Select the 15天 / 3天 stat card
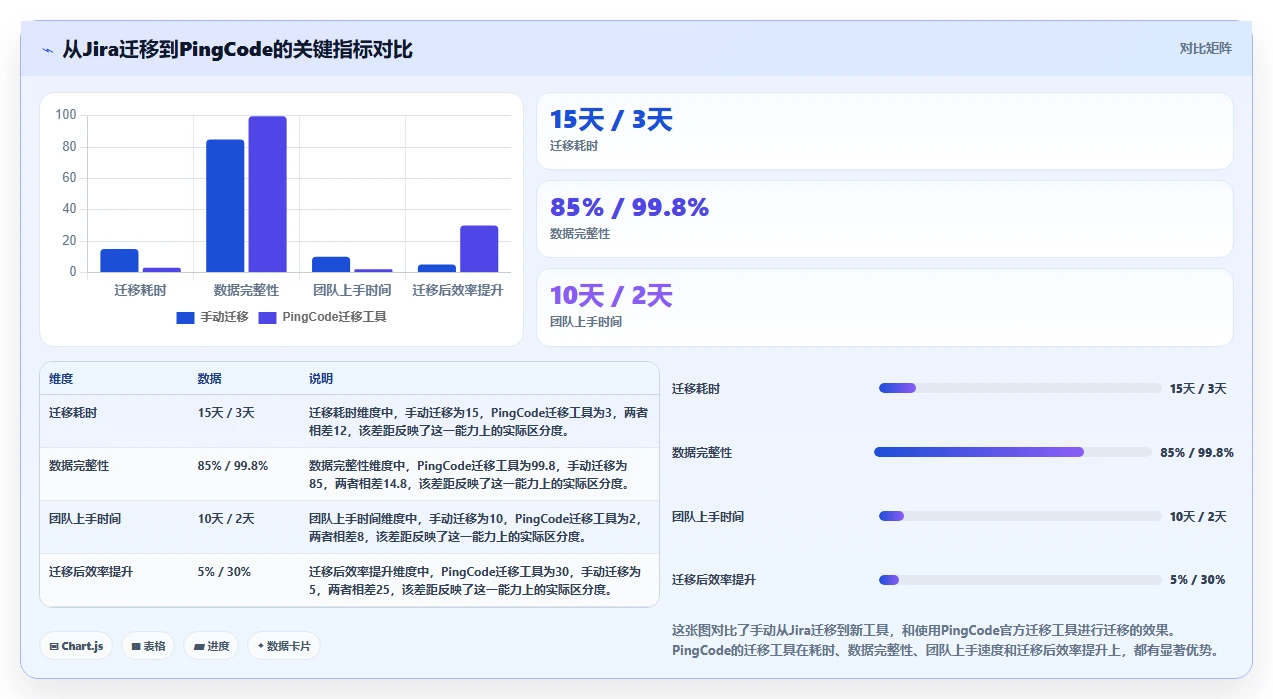 pos(885,131)
